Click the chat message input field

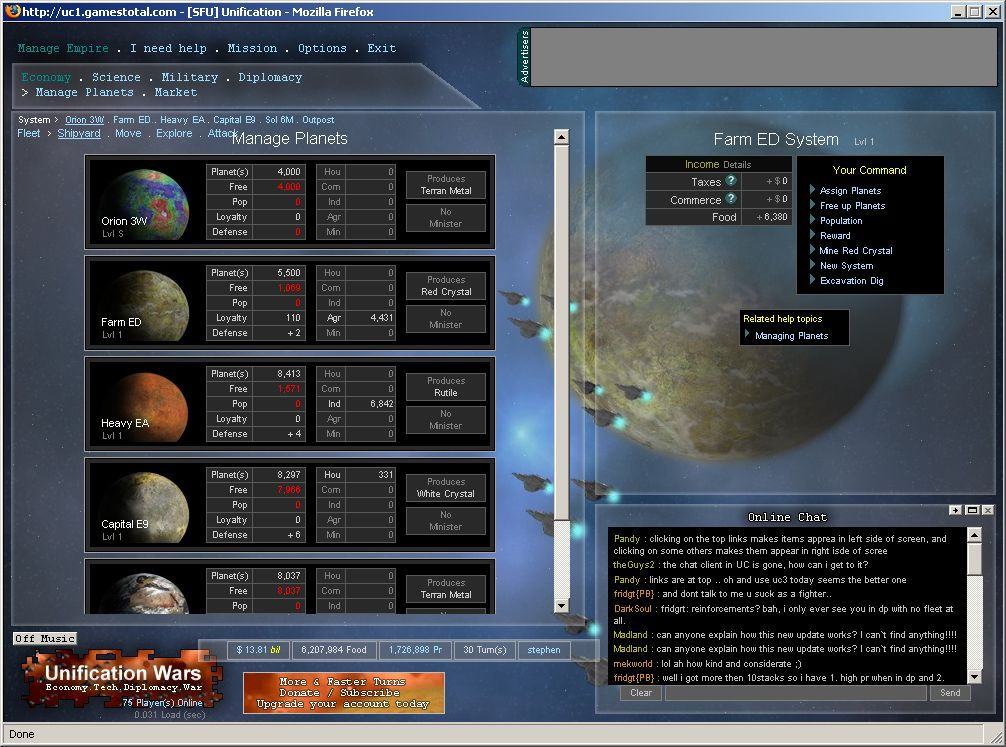796,693
